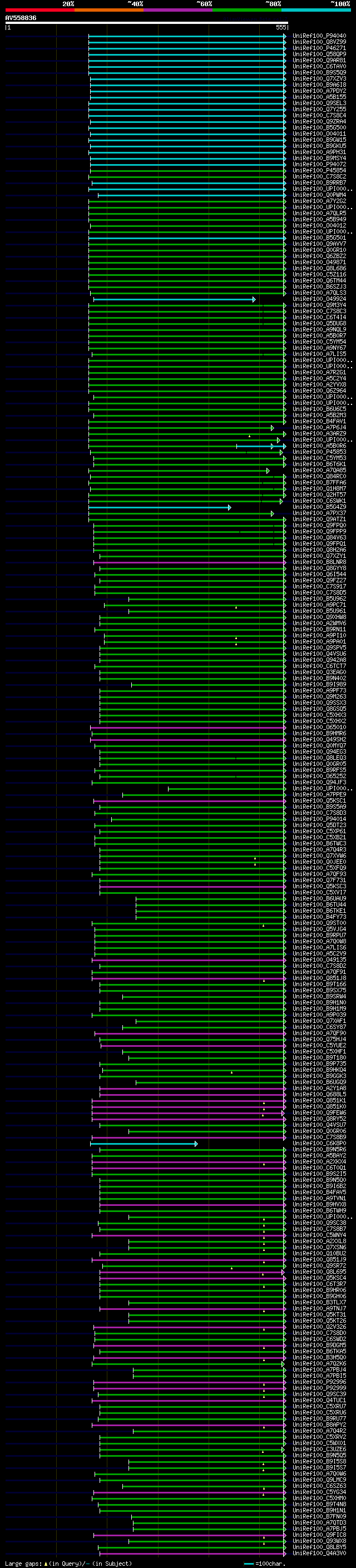Click the UniRef100_Q7Y255 hit label
This screenshot has width=356, height=1568.
319,109
